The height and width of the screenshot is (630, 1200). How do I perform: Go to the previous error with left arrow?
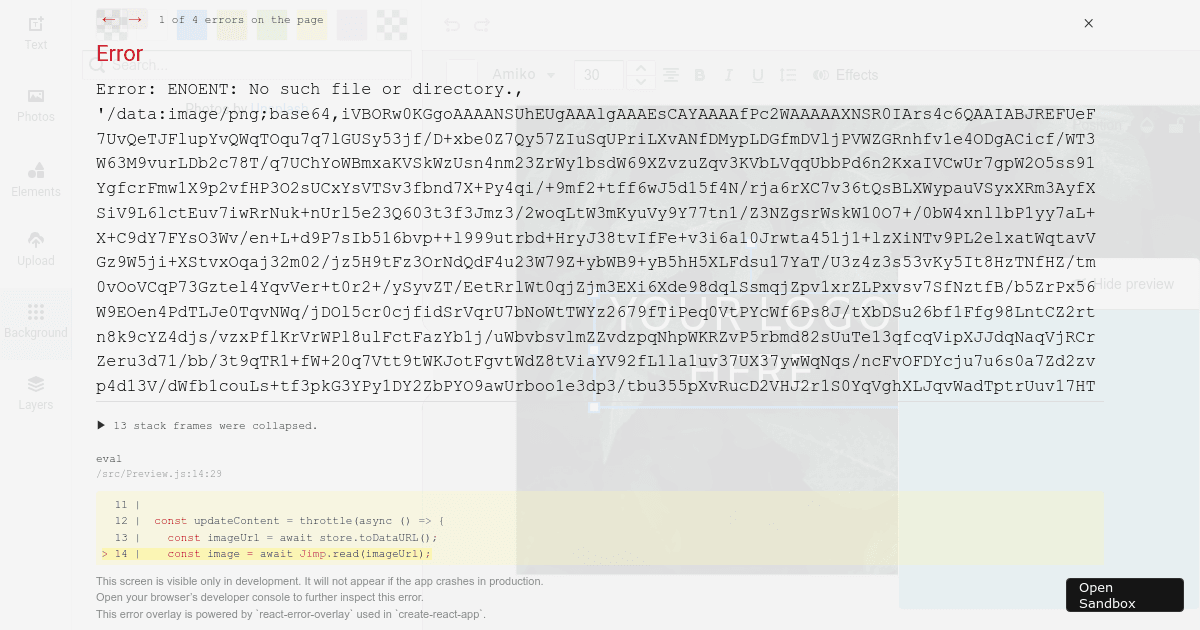[109, 20]
